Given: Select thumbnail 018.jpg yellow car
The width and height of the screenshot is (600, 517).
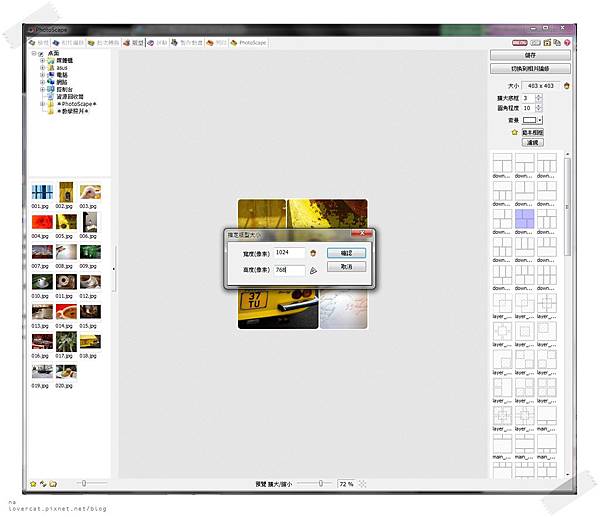Looking at the screenshot, I should tap(90, 342).
